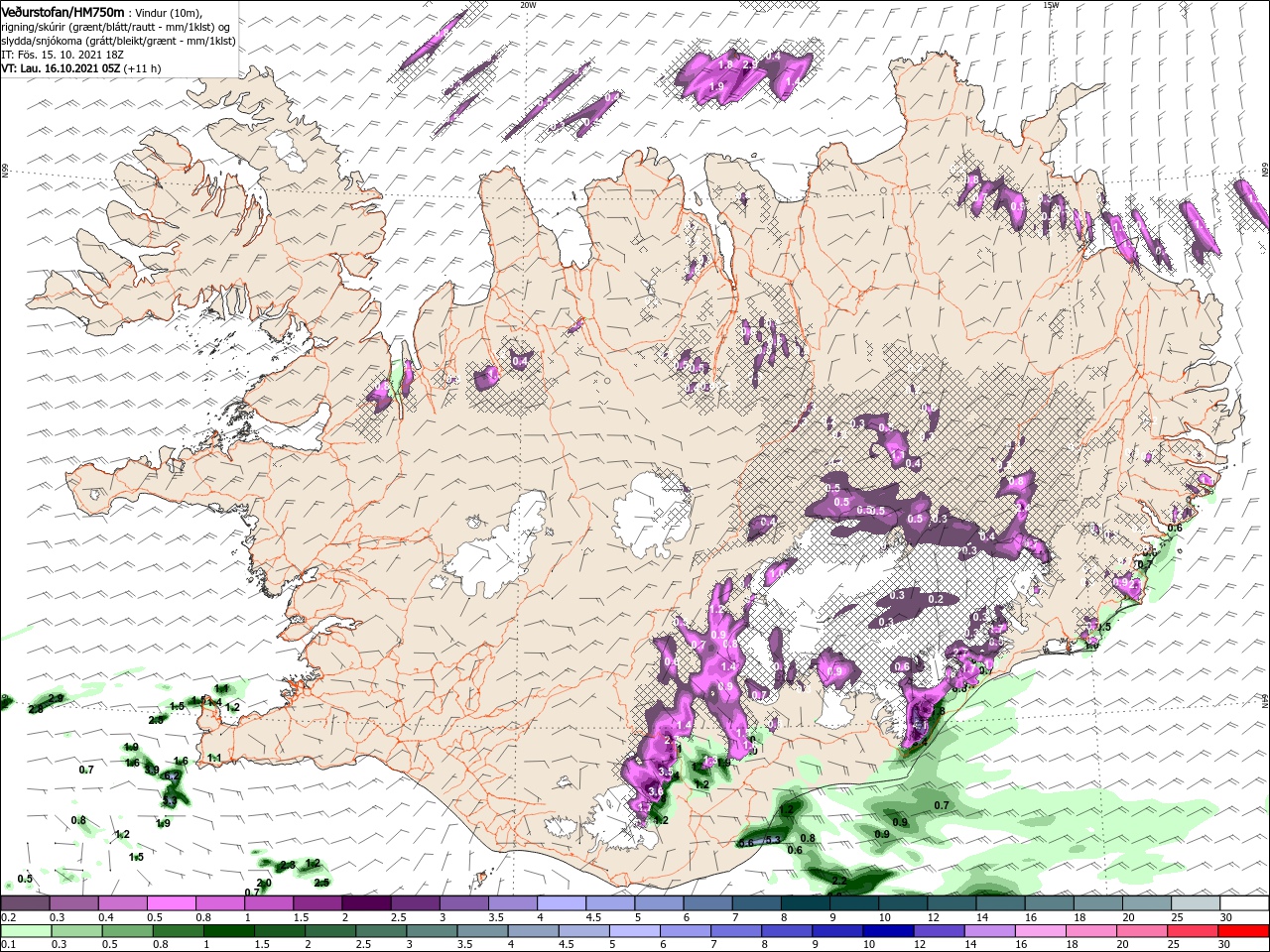Click the '30' label at the end of the upper legend row
This screenshot has height=952, width=1270.
tap(1226, 917)
